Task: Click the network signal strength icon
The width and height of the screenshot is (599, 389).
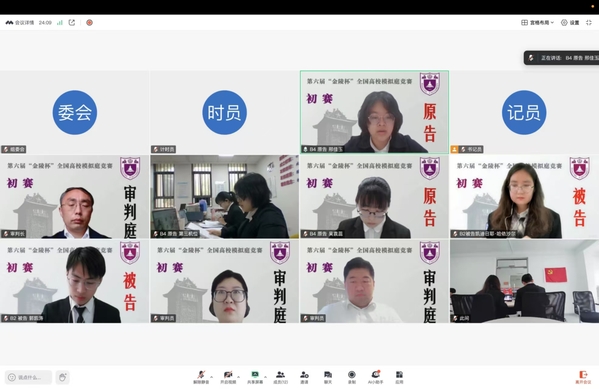Action: pos(60,23)
